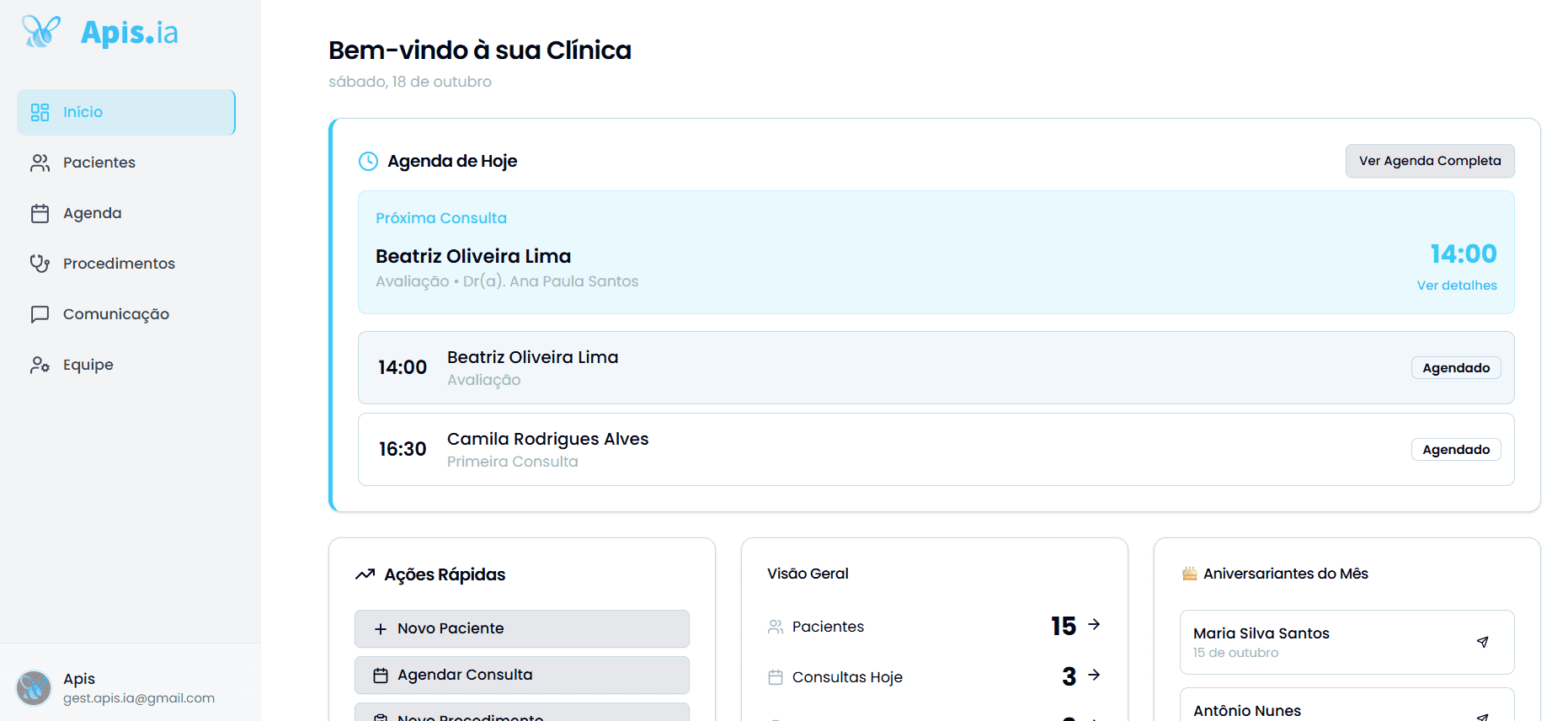Select the Procedimentos tooth icon
The image size is (1568, 721).
pyautogui.click(x=40, y=263)
